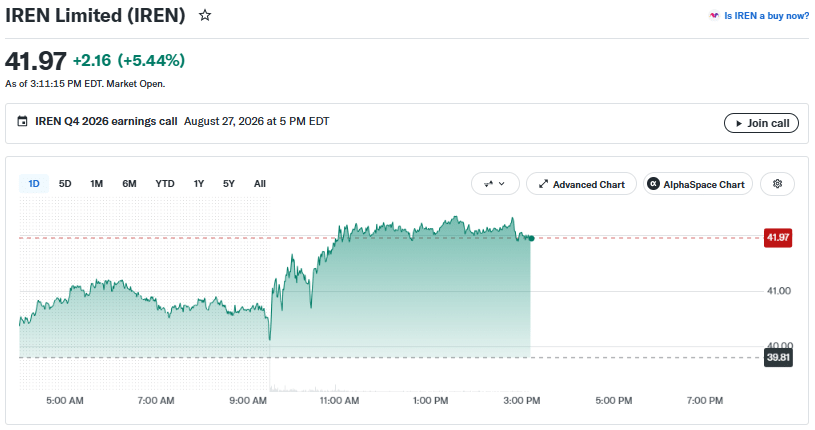Image resolution: width=815 pixels, height=430 pixels.
Task: Click the 41.97 main price quote
Action: pyautogui.click(x=35, y=61)
